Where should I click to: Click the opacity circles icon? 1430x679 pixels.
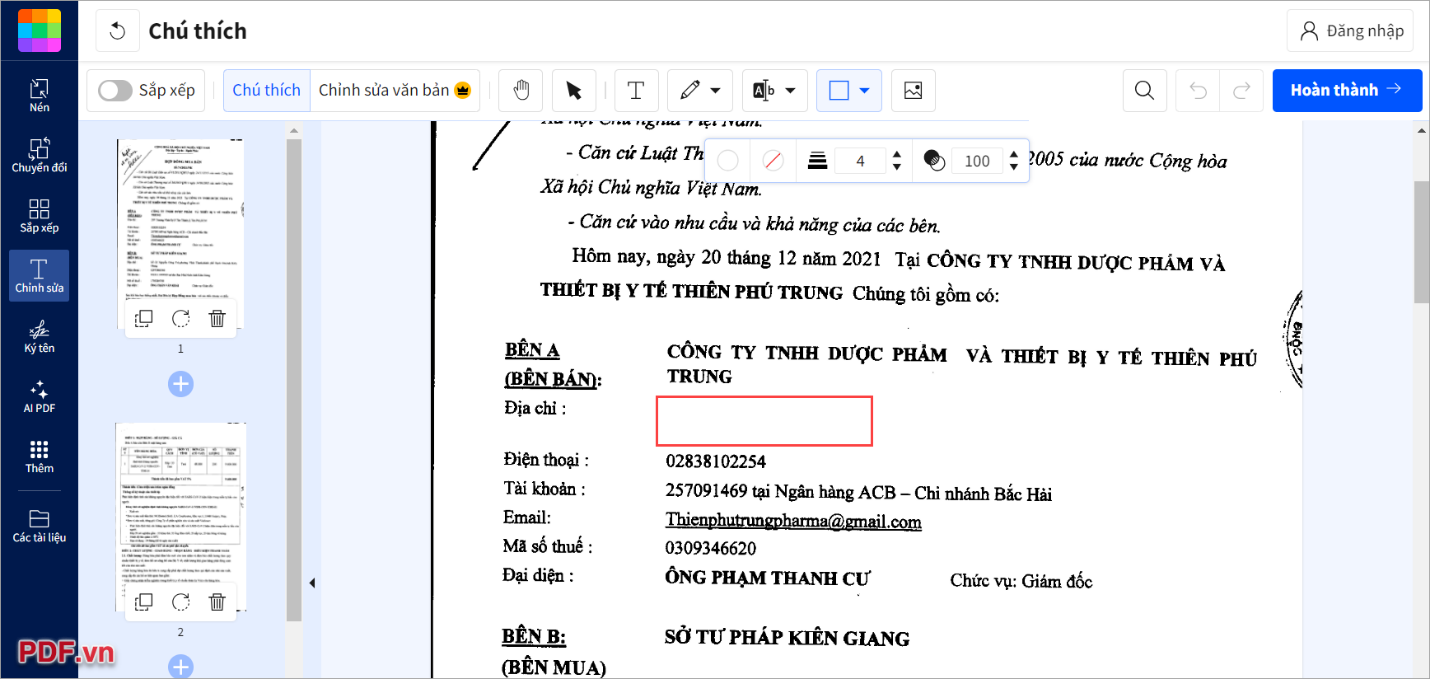933,160
